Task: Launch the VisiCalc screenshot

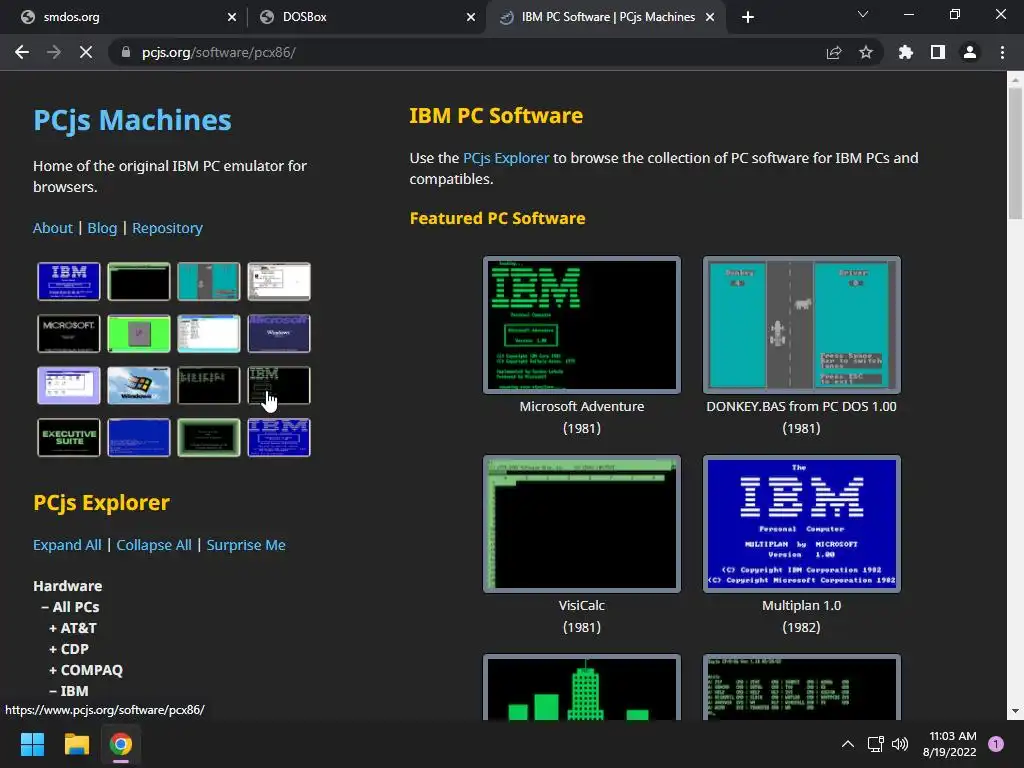Action: coord(582,524)
